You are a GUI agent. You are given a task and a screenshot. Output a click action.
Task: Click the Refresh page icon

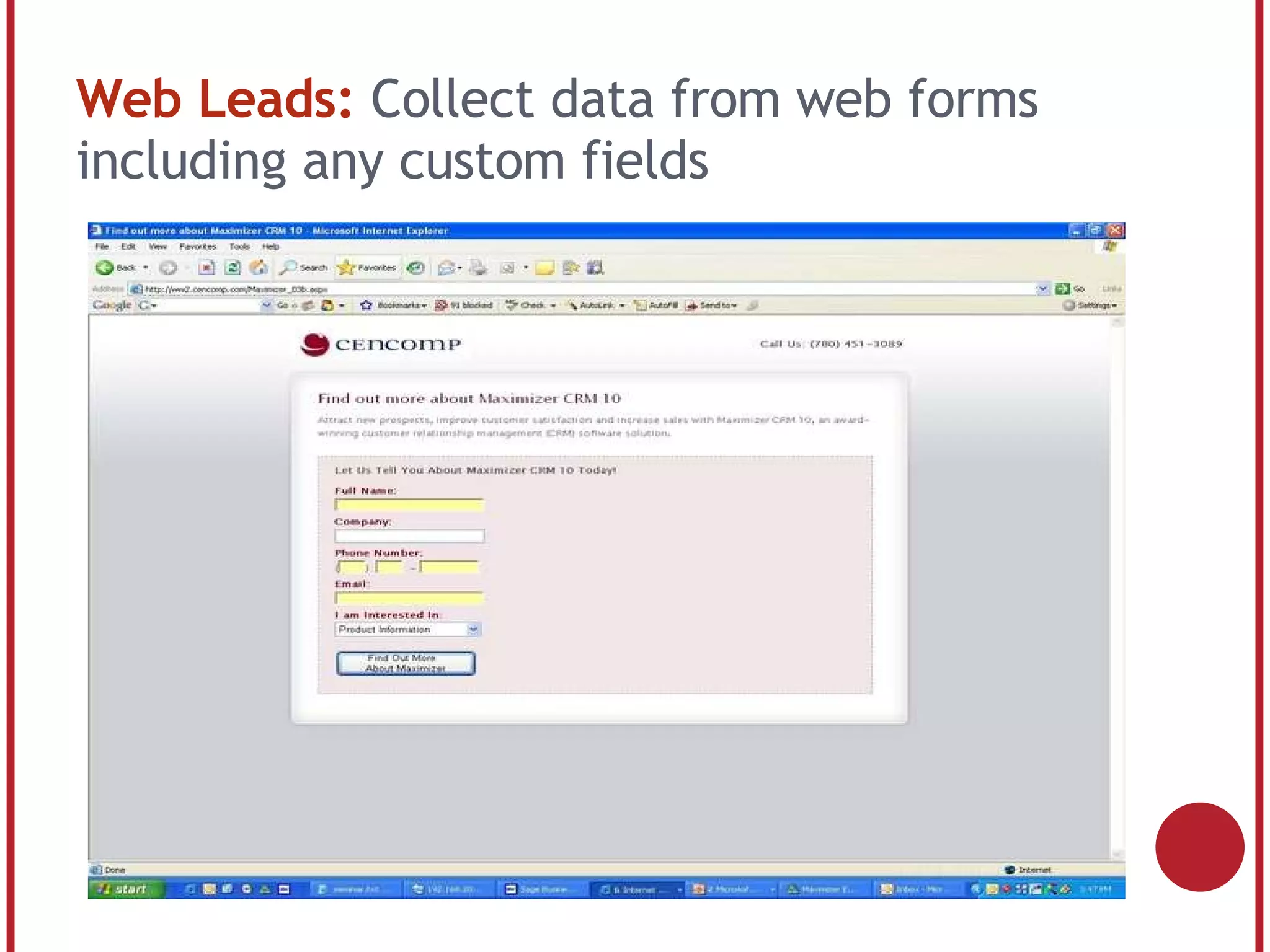coord(233,268)
